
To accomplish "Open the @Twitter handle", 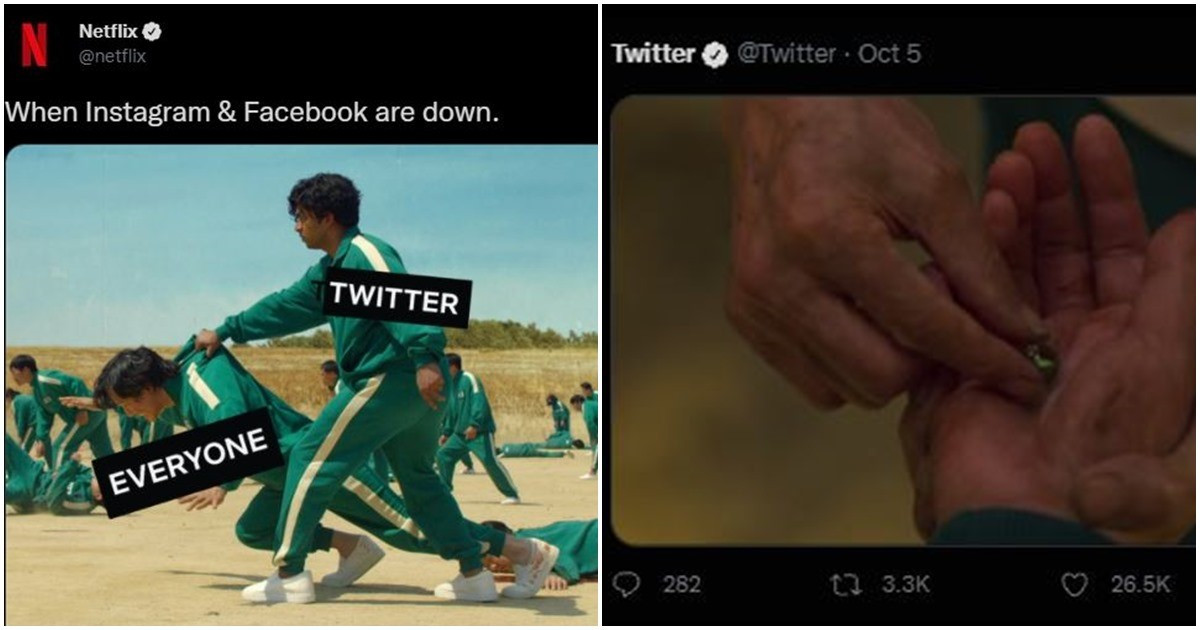I will 785,54.
